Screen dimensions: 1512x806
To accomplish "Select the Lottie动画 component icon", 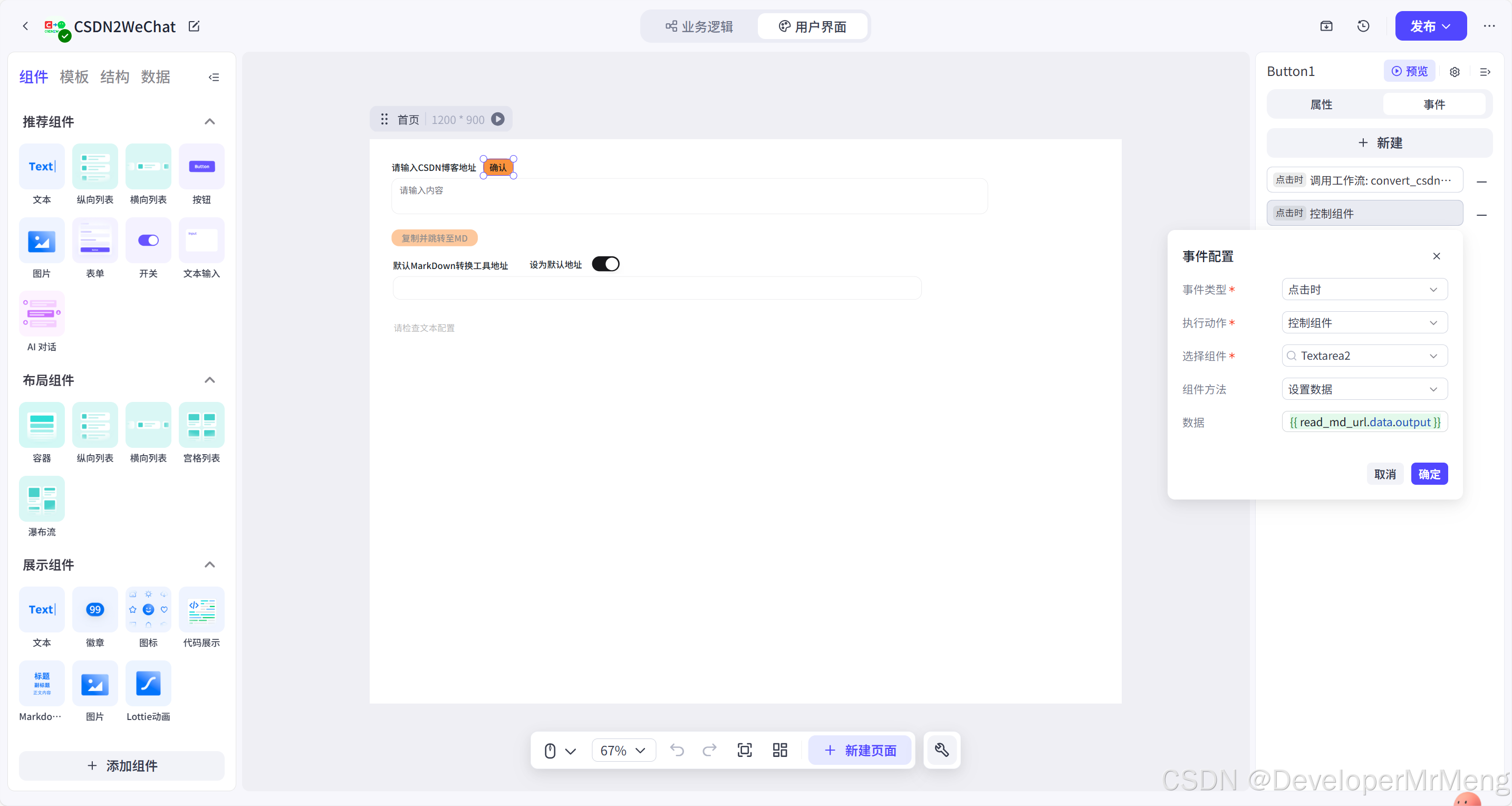I will (x=148, y=683).
